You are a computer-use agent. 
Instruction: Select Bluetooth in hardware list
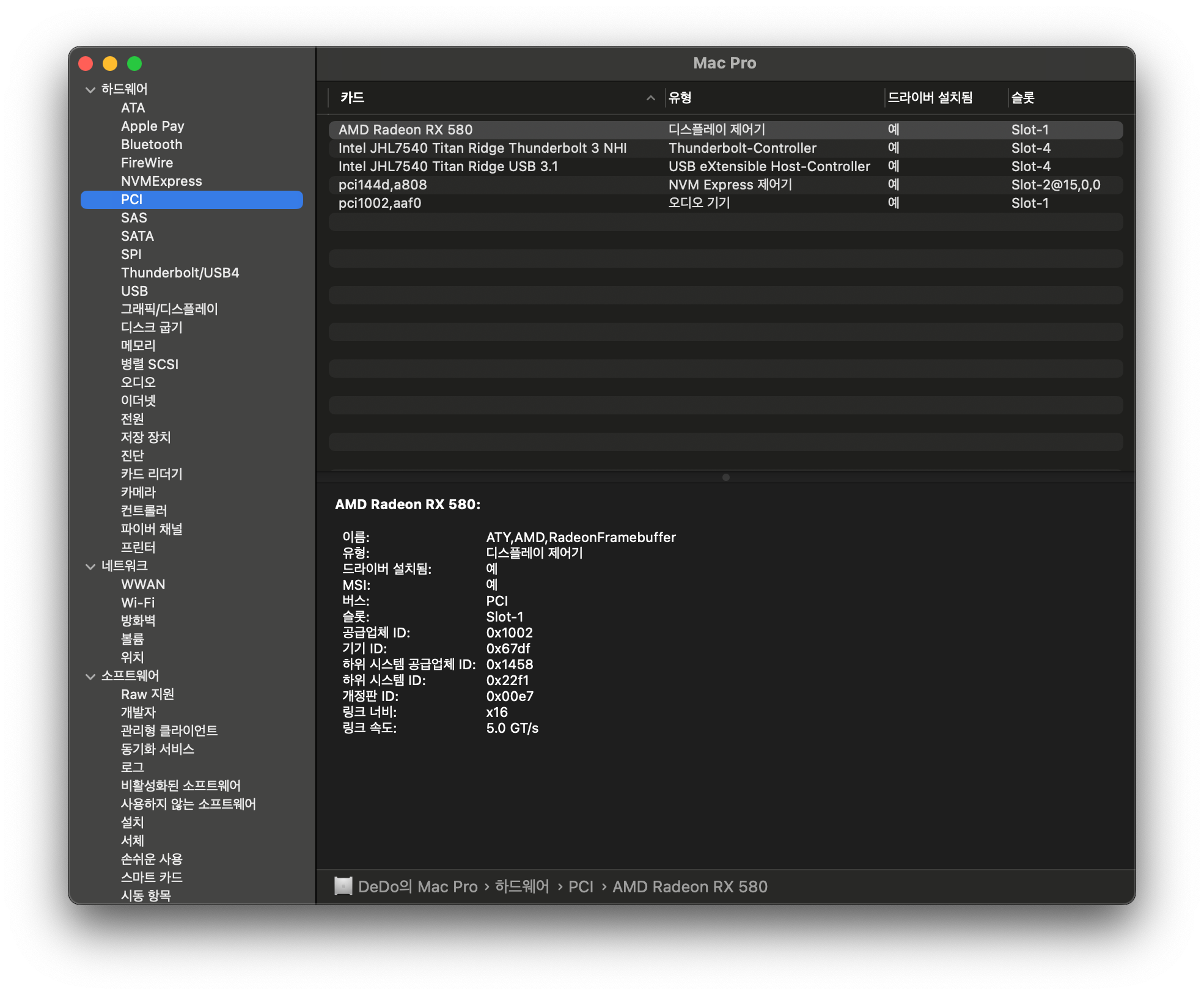pyautogui.click(x=152, y=144)
